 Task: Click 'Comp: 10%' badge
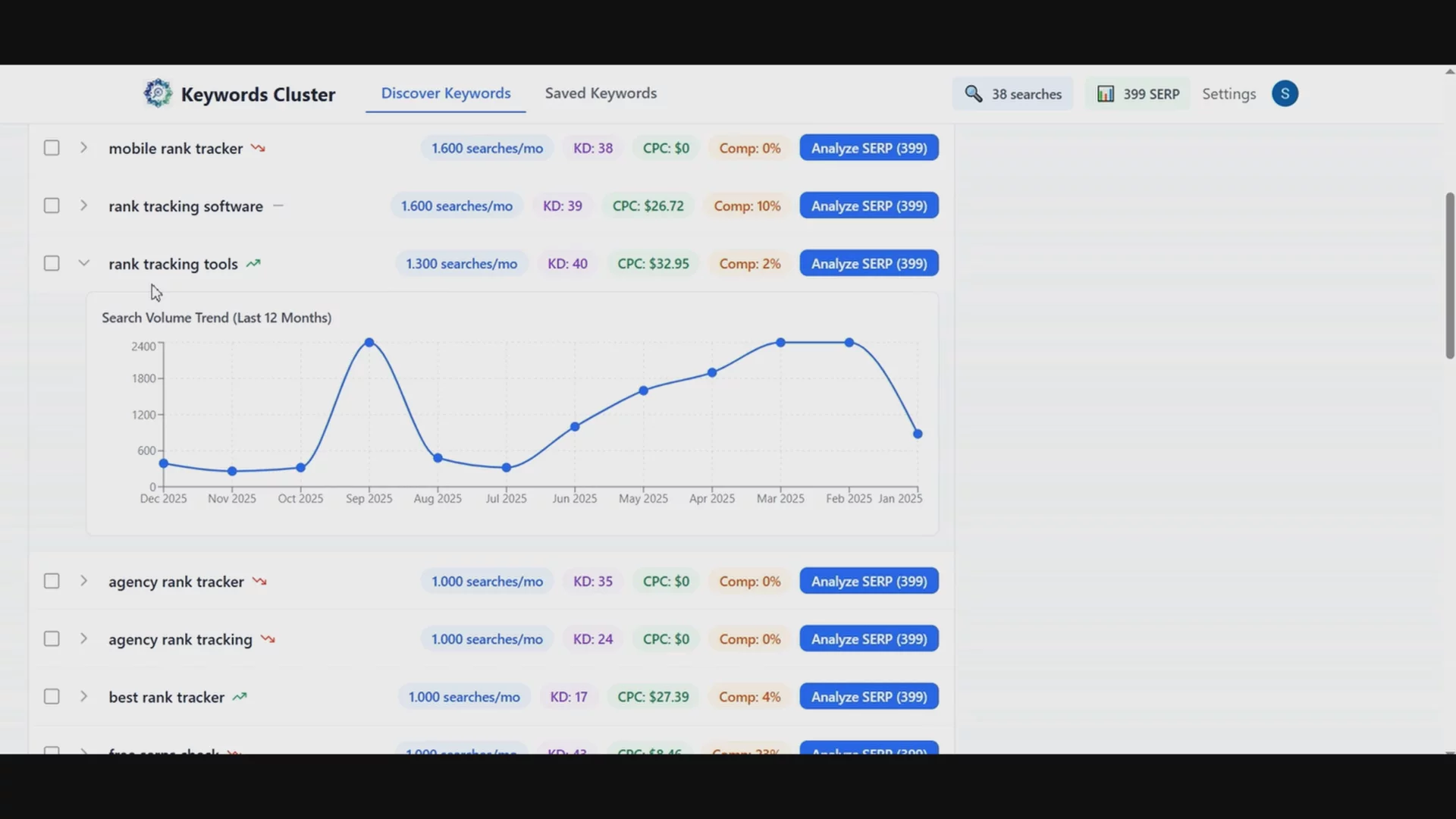(x=747, y=206)
